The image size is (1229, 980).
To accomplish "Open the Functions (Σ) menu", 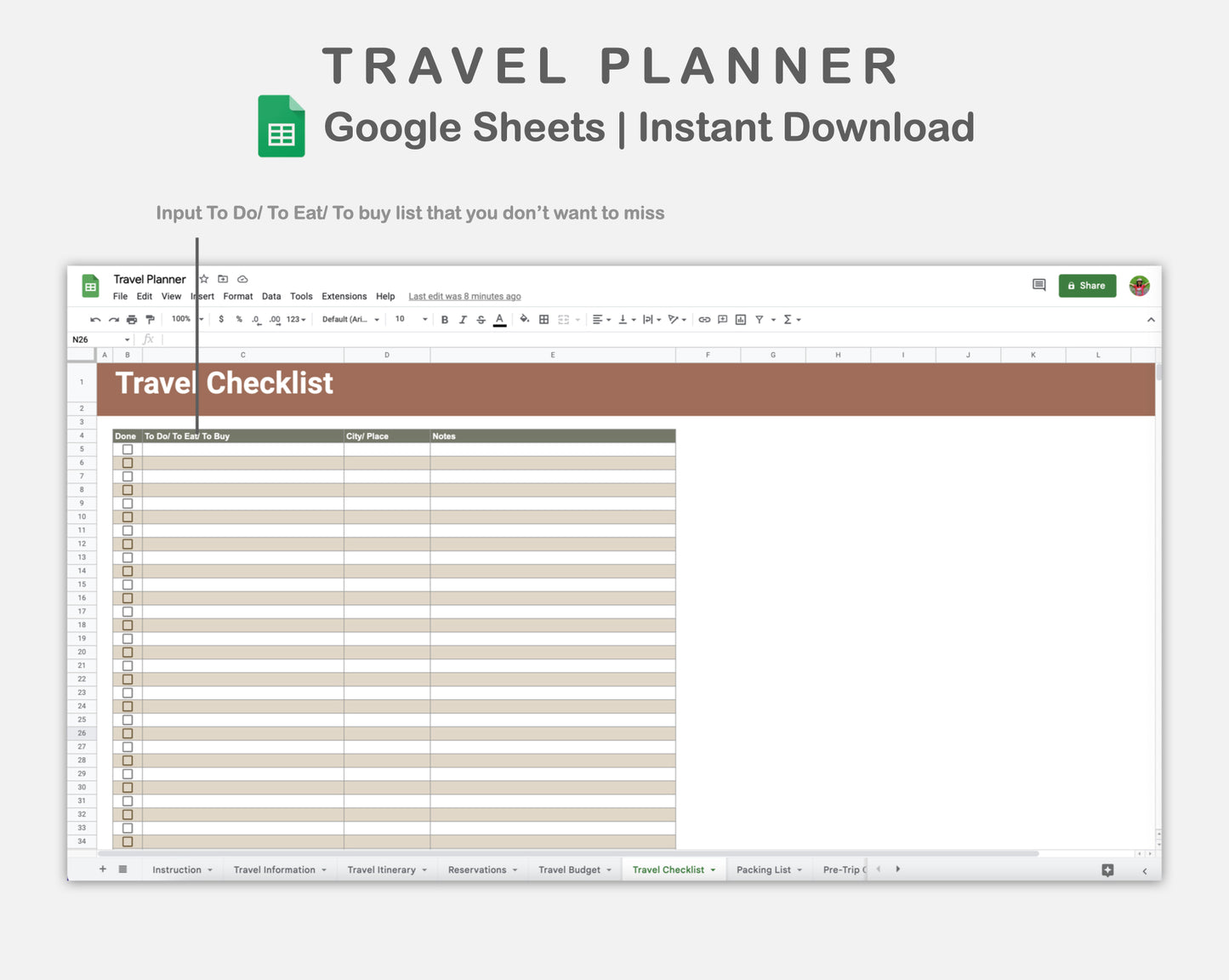I will [x=788, y=319].
